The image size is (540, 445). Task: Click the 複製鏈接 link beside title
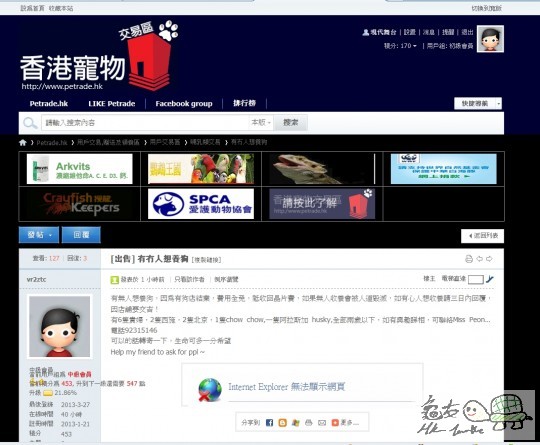206,260
